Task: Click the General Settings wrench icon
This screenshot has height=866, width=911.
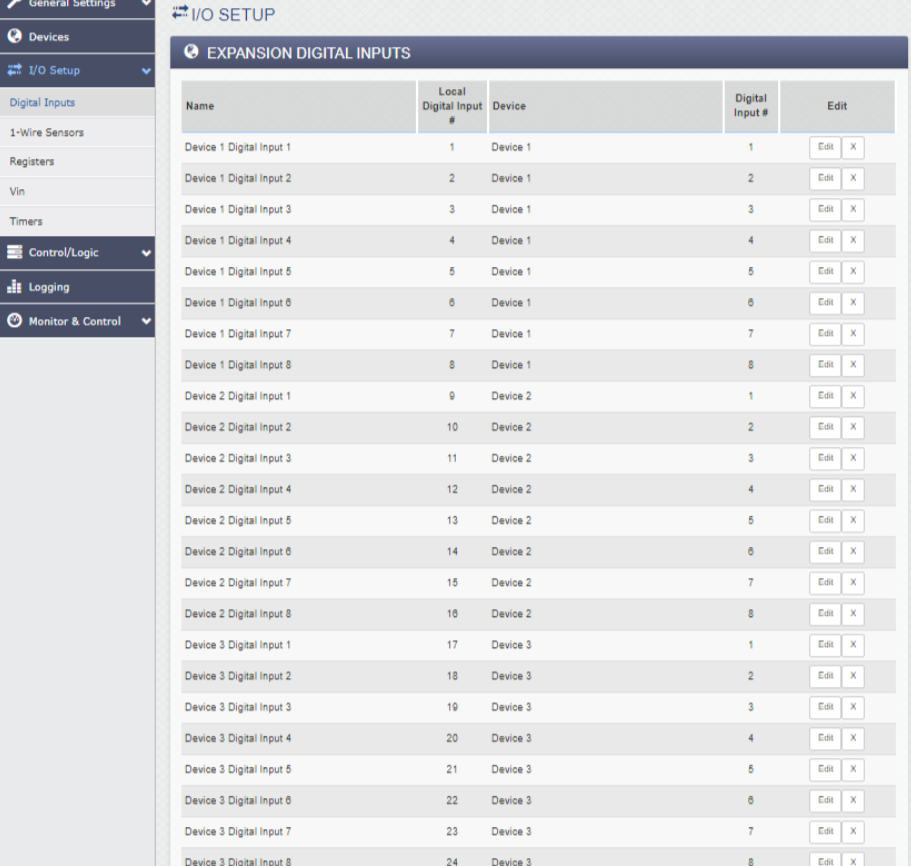Action: click(14, 4)
